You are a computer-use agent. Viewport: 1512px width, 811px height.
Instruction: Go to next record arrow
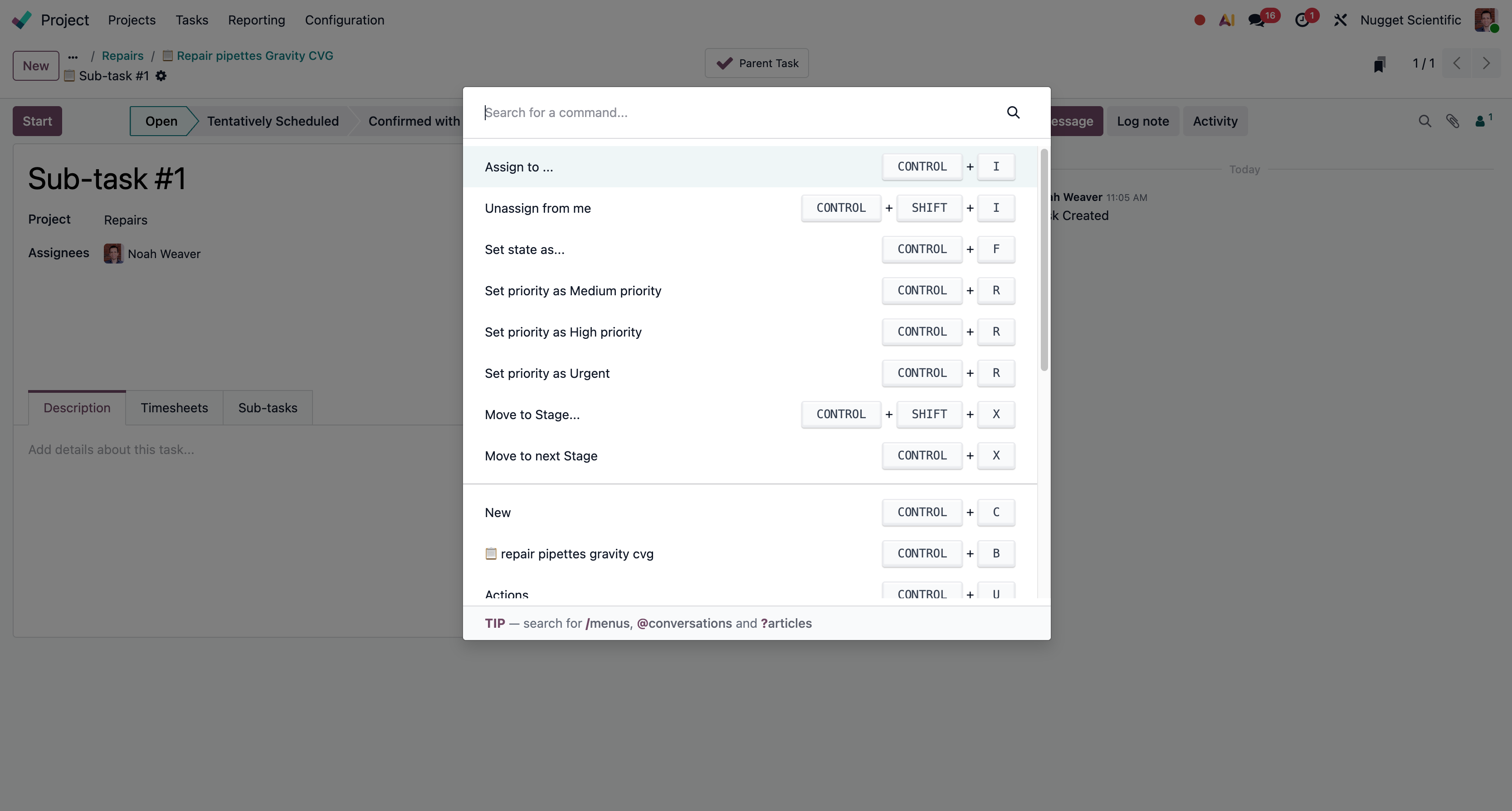[1486, 64]
